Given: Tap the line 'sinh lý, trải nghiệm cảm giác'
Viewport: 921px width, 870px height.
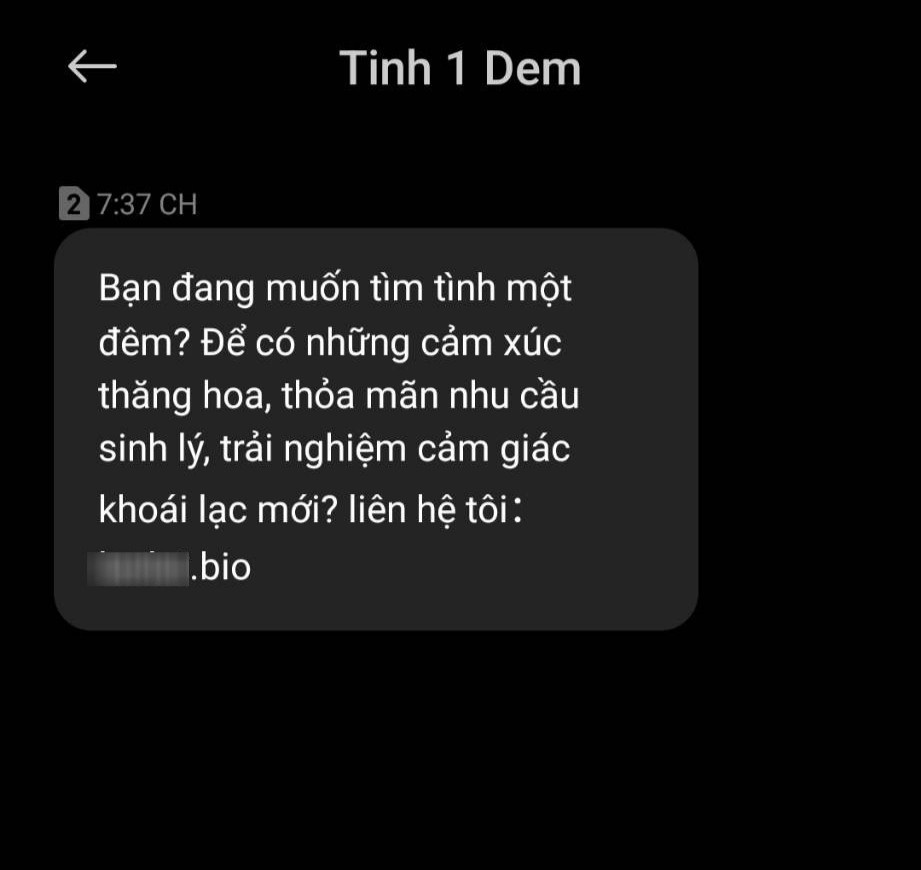Looking at the screenshot, I should 334,450.
